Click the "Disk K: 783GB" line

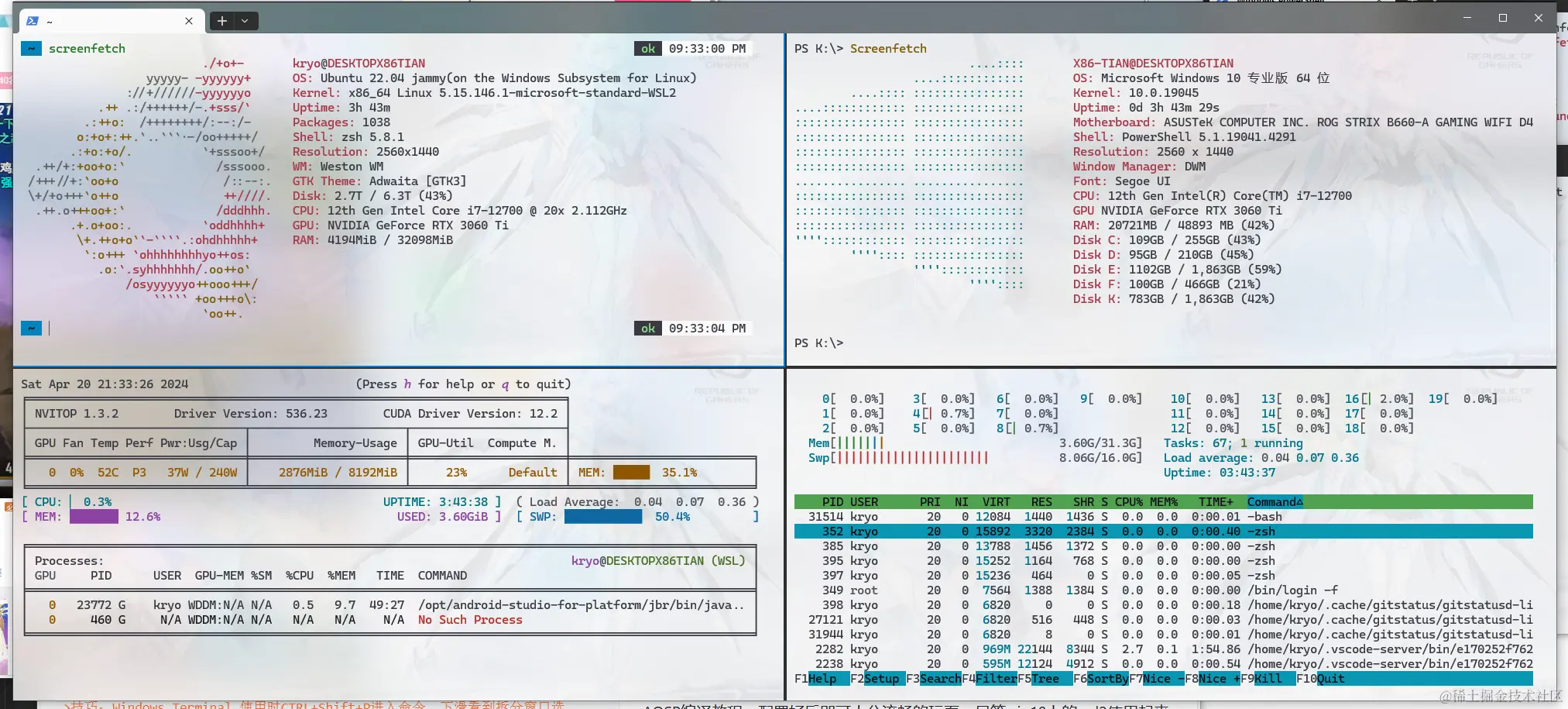[1173, 299]
